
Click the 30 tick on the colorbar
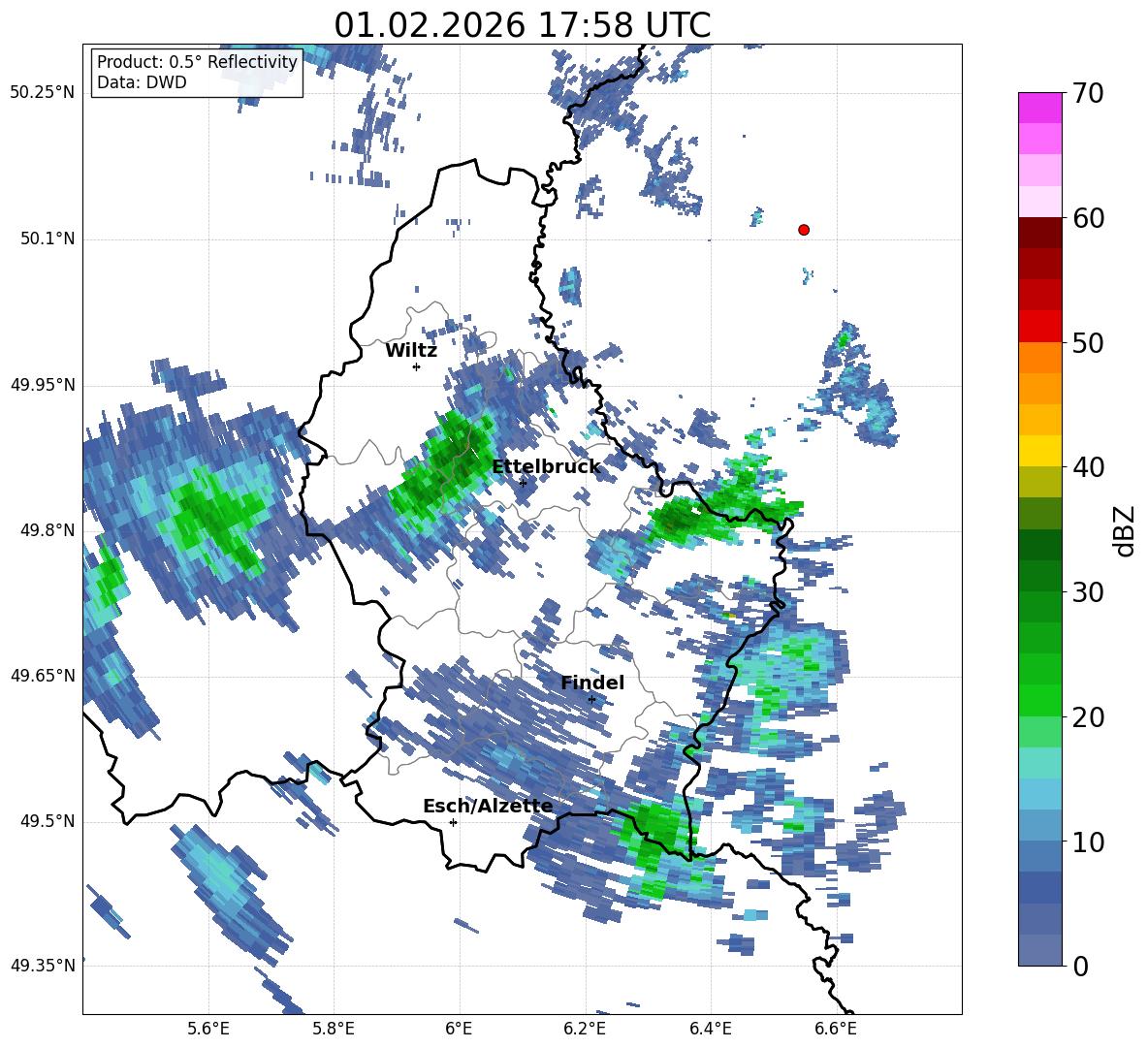pyautogui.click(x=1087, y=592)
